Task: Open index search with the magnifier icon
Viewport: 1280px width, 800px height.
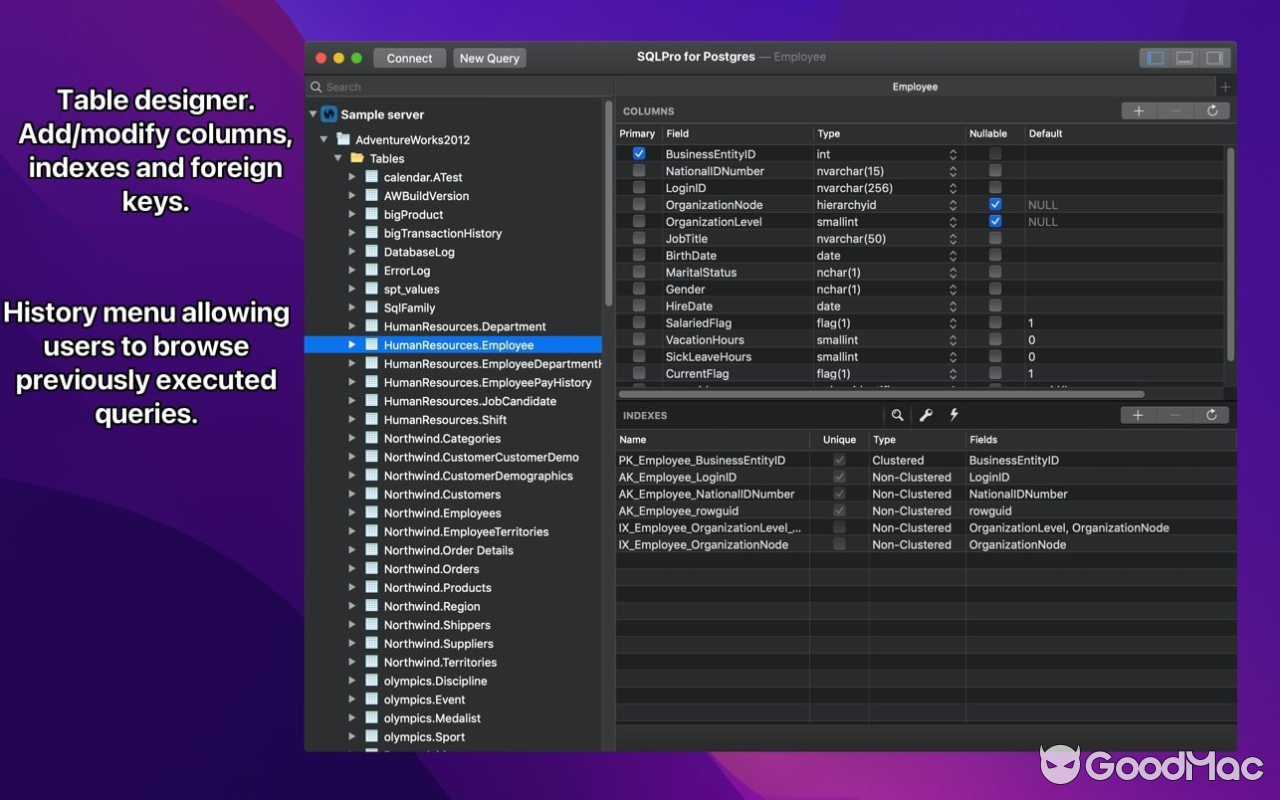Action: (897, 414)
